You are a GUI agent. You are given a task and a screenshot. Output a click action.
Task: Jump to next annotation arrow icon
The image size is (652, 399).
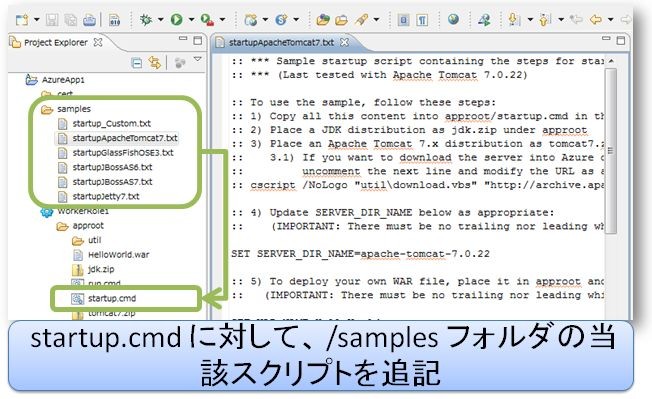pos(514,20)
